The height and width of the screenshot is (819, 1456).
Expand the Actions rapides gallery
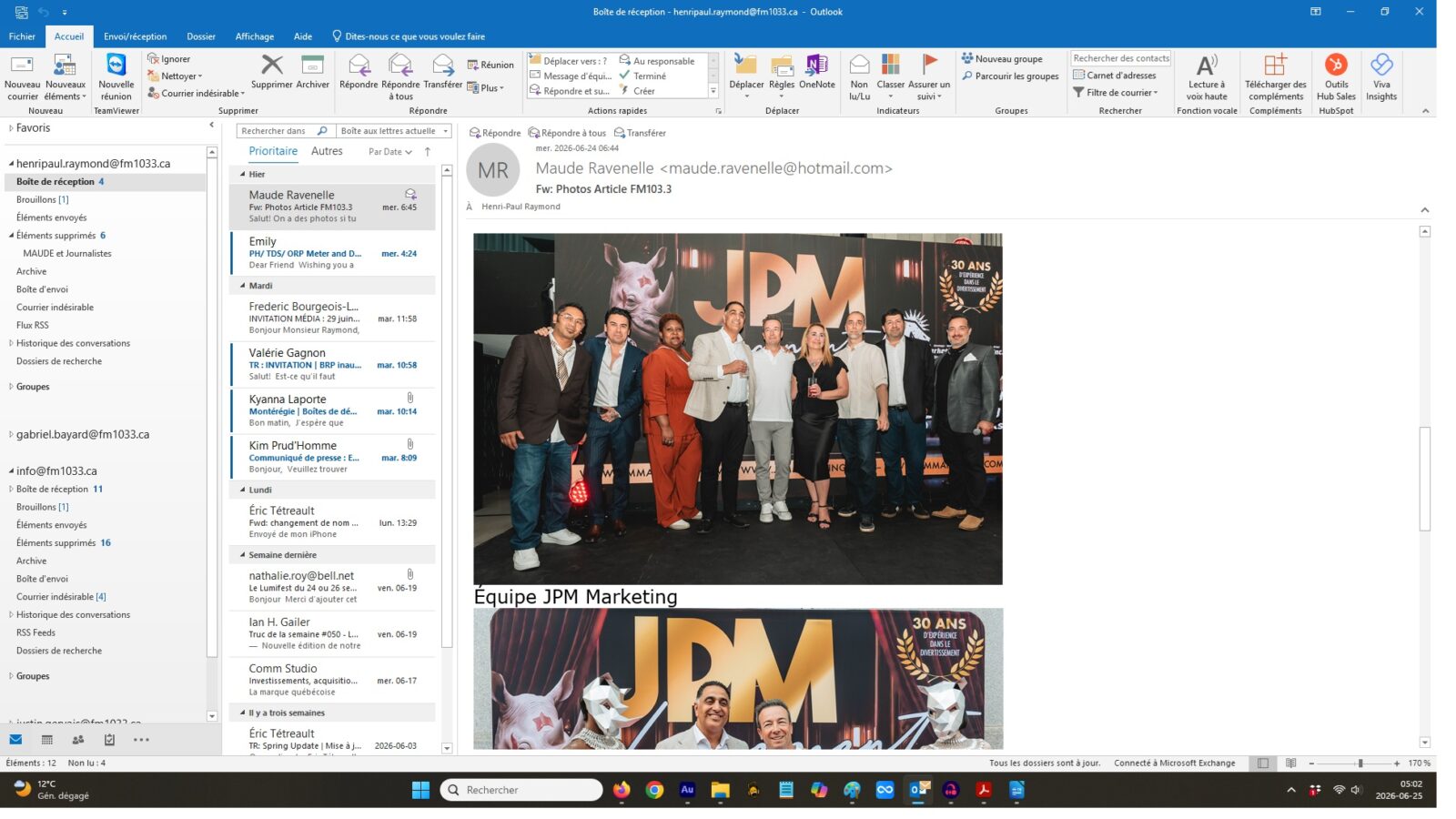click(x=713, y=91)
